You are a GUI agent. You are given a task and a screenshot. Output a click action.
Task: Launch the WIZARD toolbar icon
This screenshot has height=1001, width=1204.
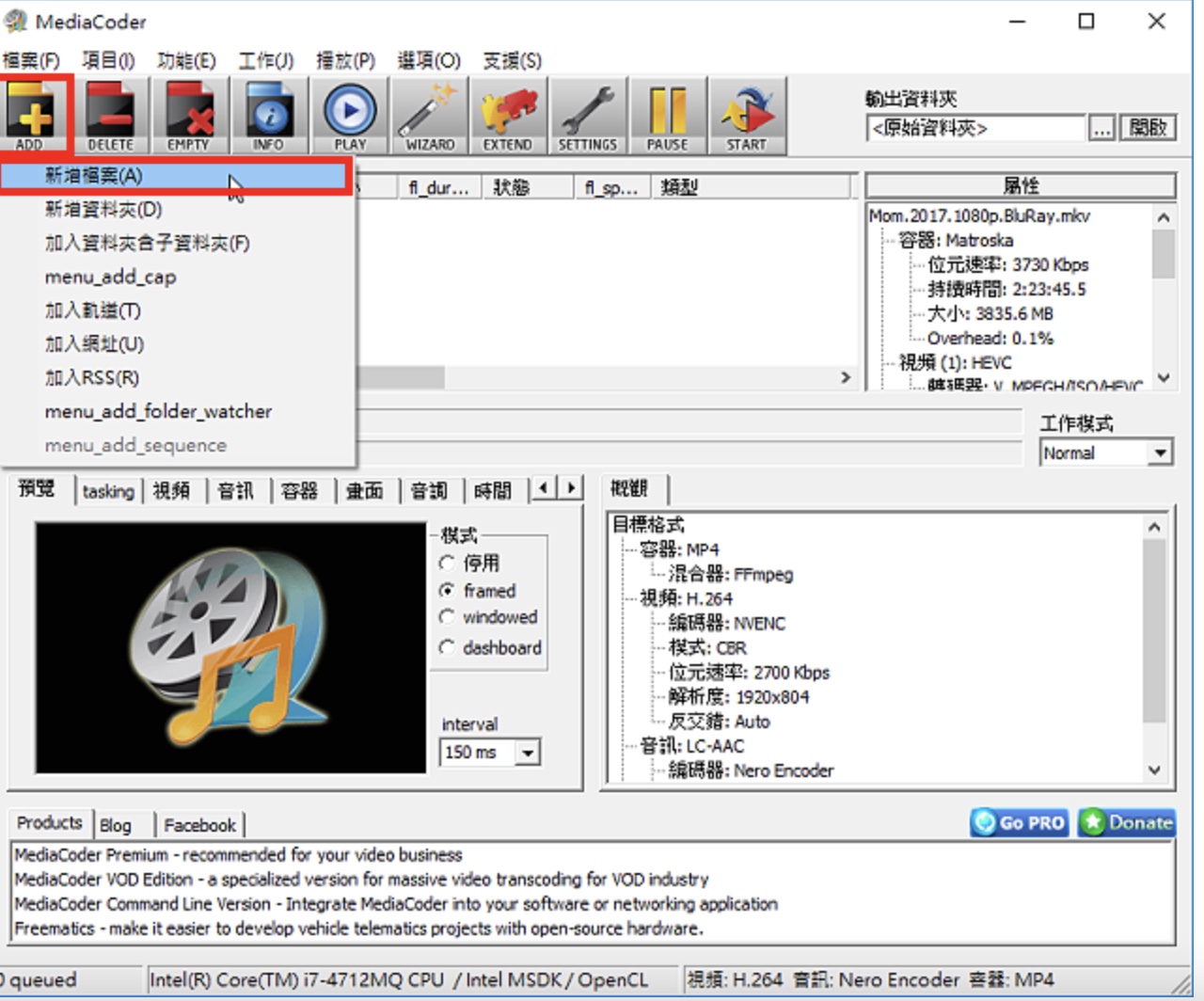[430, 115]
